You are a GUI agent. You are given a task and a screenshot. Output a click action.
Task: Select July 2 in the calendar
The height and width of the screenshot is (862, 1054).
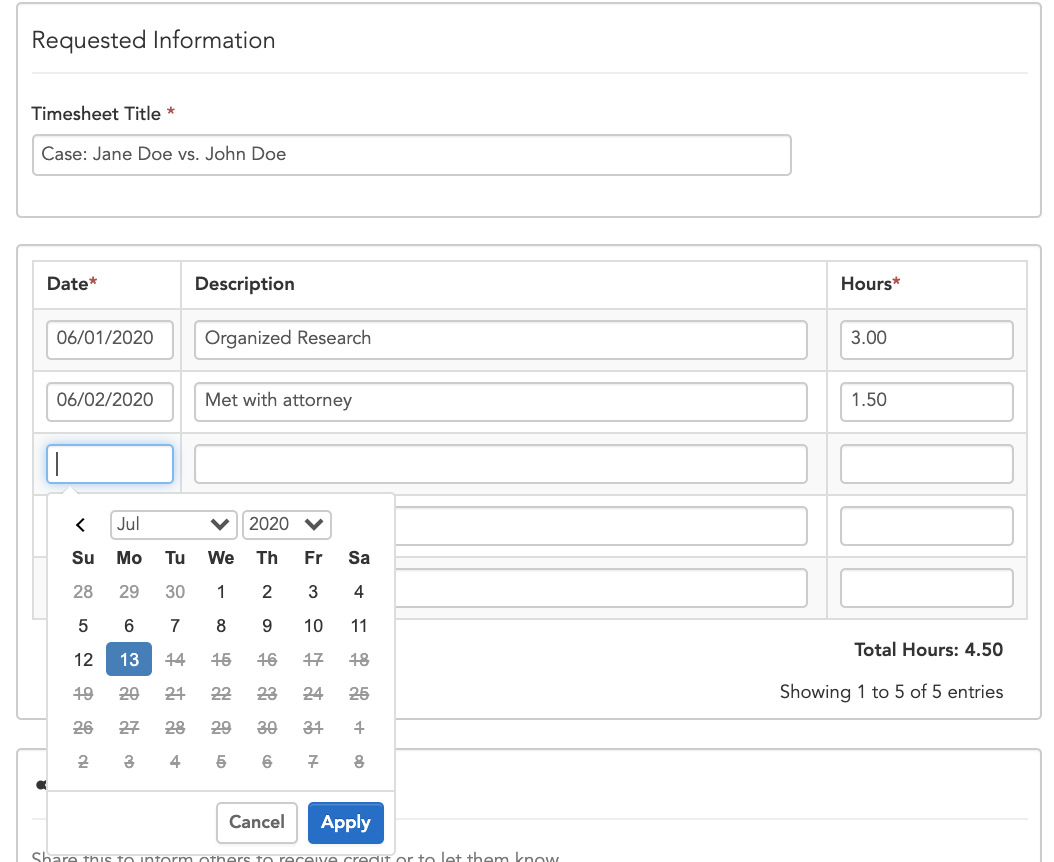[267, 592]
